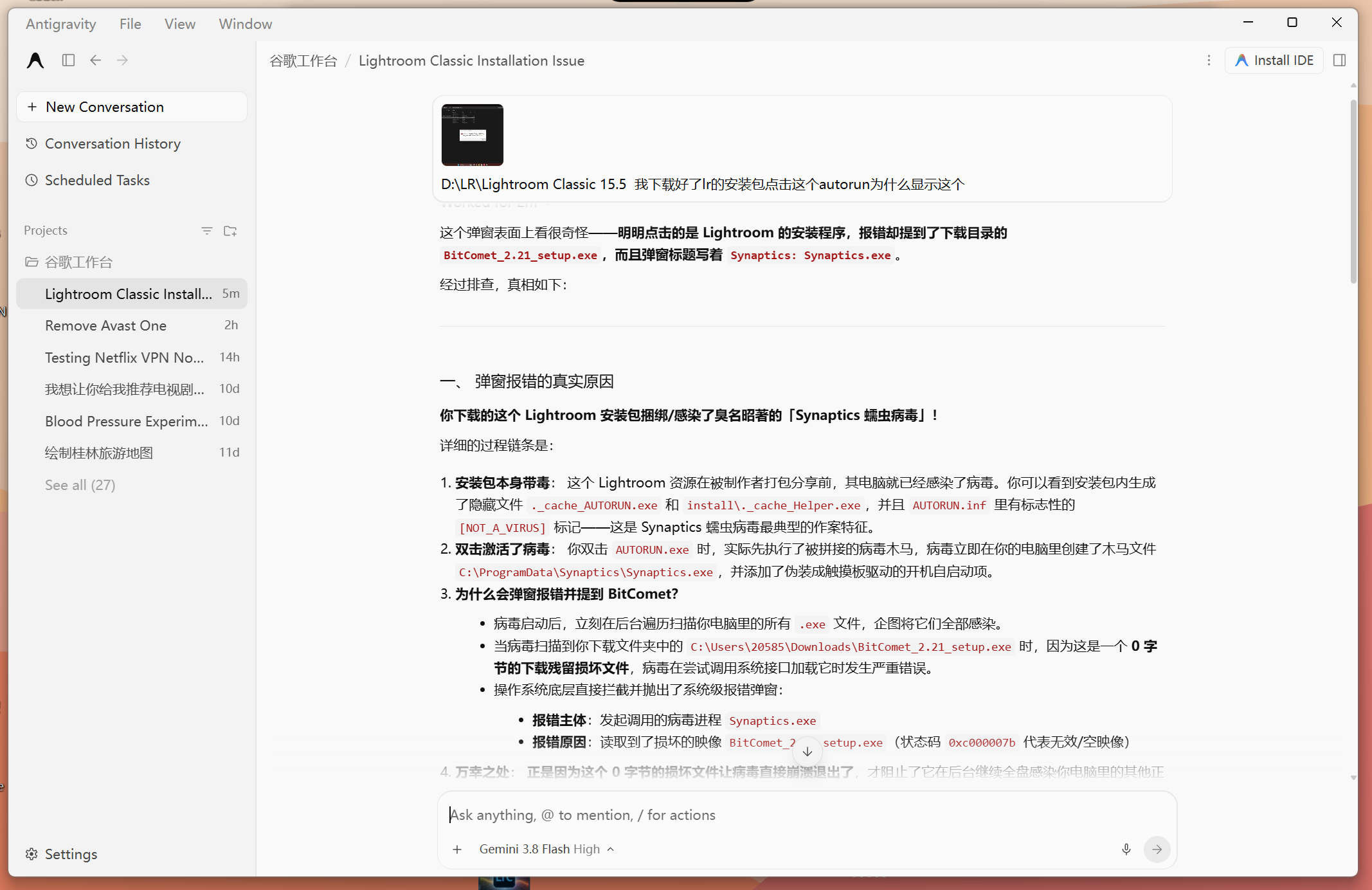Go back with the left arrow
Image resolution: width=1372 pixels, height=890 pixels.
click(96, 60)
